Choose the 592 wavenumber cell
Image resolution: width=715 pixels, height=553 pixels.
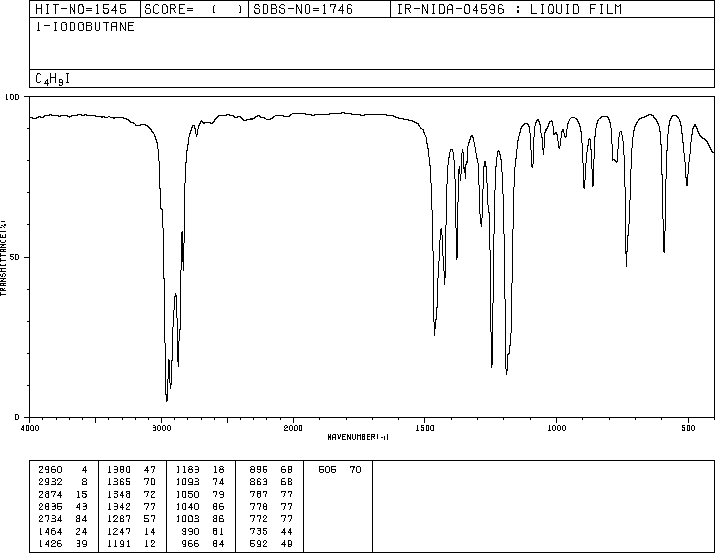259,544
